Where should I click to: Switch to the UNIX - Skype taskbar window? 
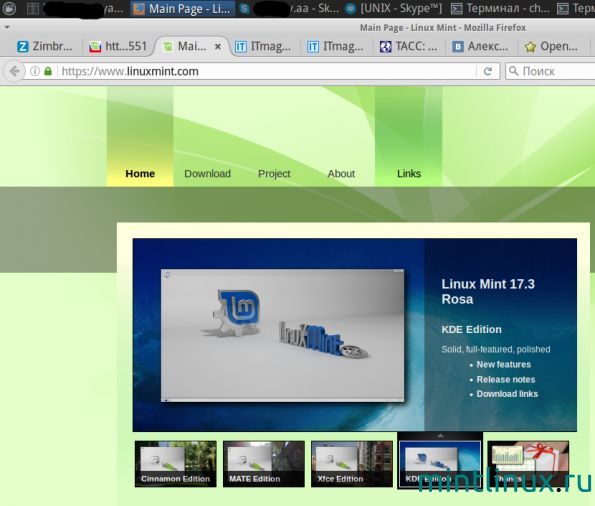(x=395, y=8)
